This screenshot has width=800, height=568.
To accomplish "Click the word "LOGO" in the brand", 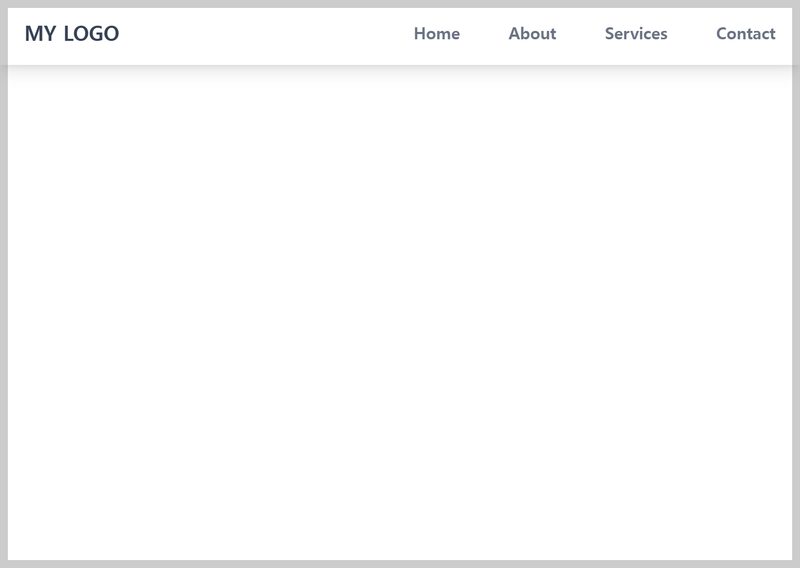I will [91, 34].
